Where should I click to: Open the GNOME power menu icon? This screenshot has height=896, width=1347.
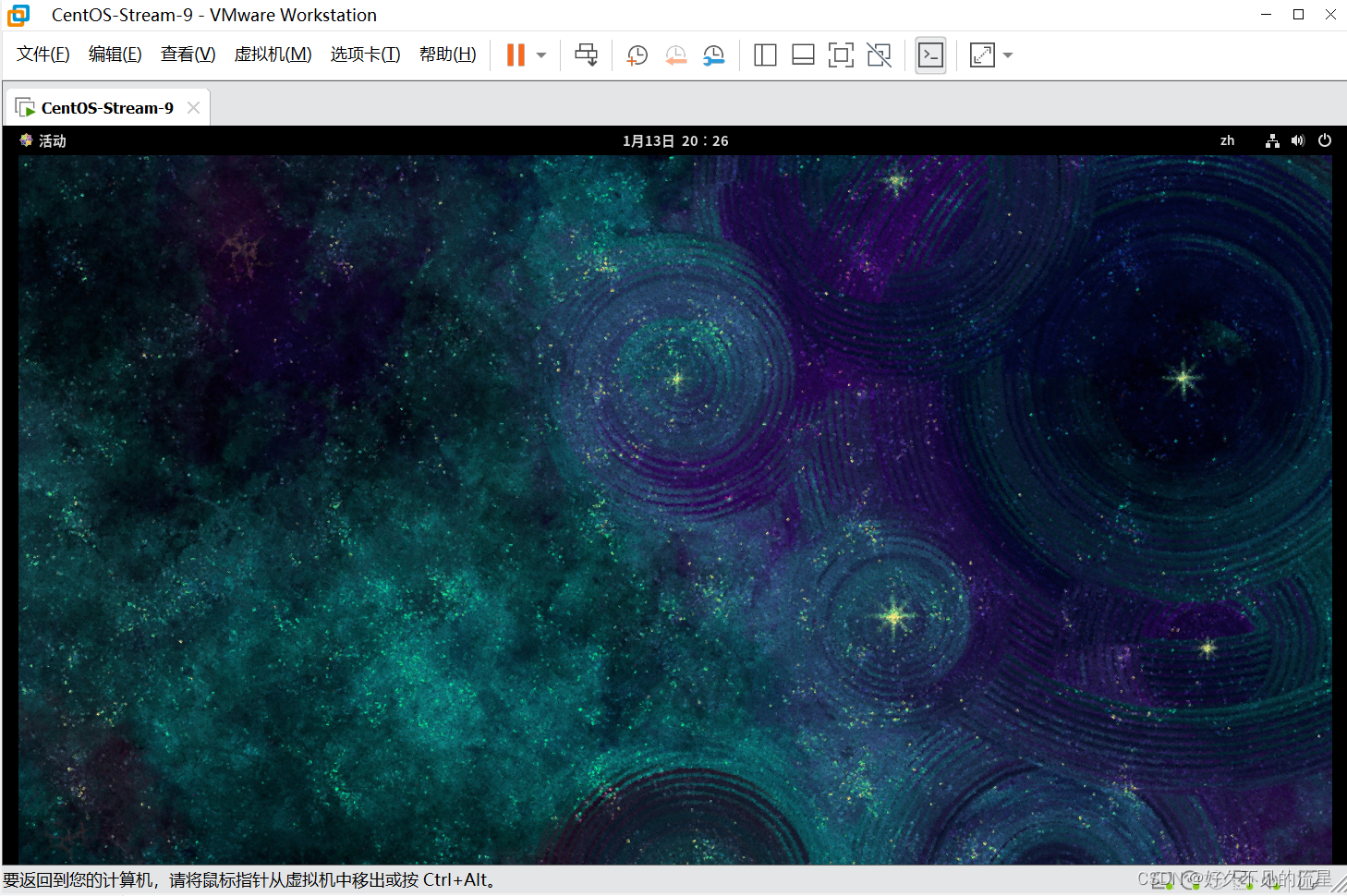pyautogui.click(x=1325, y=140)
